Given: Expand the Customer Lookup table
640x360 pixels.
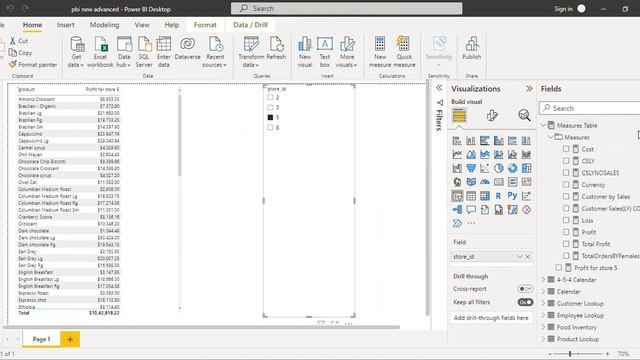Looking at the screenshot, I should [544, 303].
